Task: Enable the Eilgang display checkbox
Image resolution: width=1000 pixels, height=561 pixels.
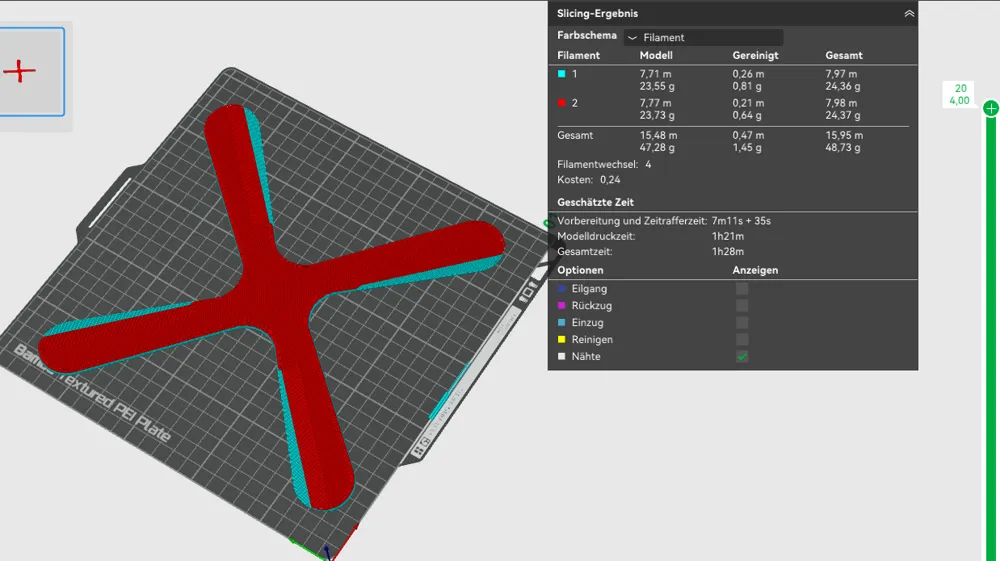Action: pyautogui.click(x=742, y=289)
